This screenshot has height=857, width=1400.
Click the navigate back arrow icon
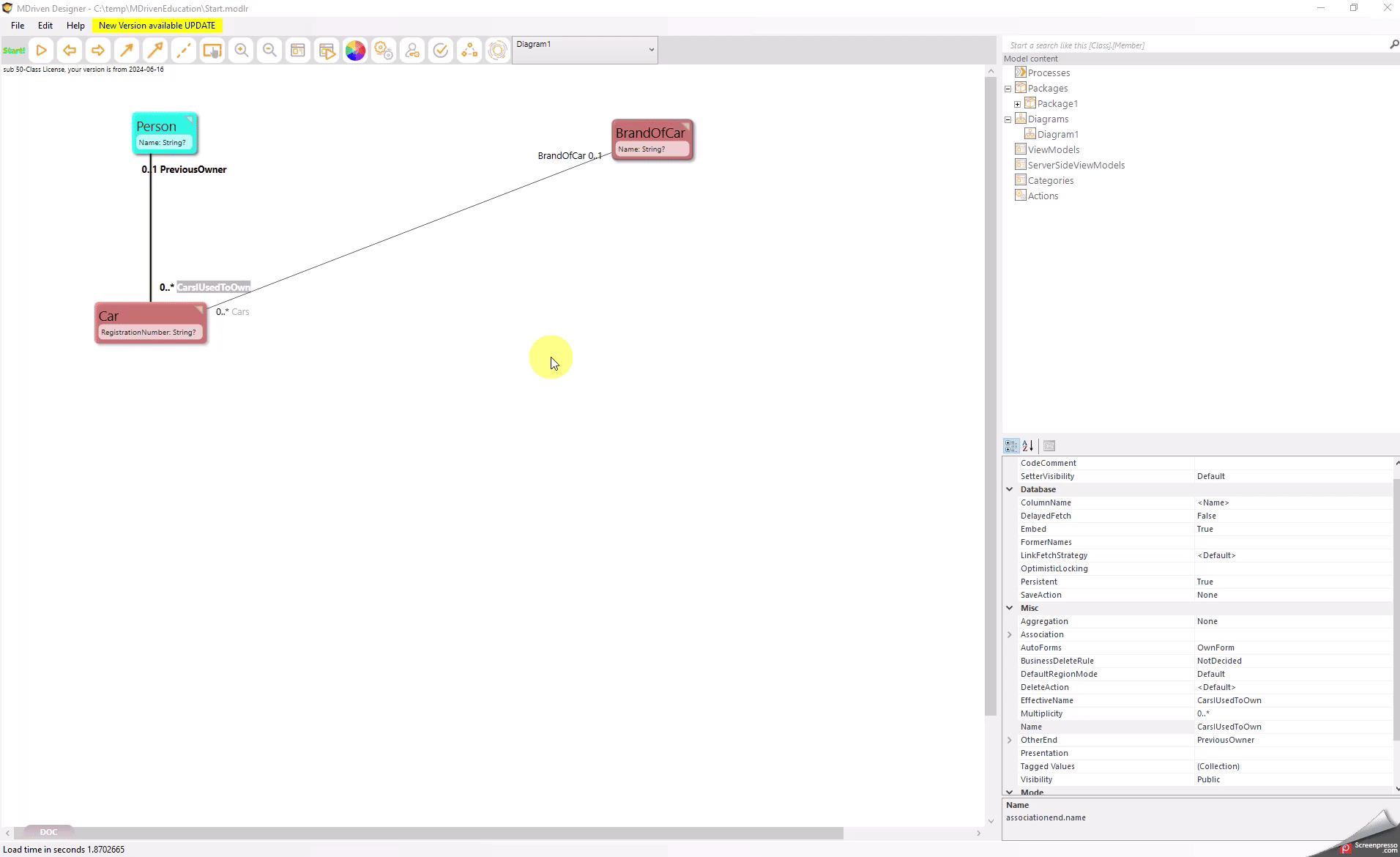[70, 51]
